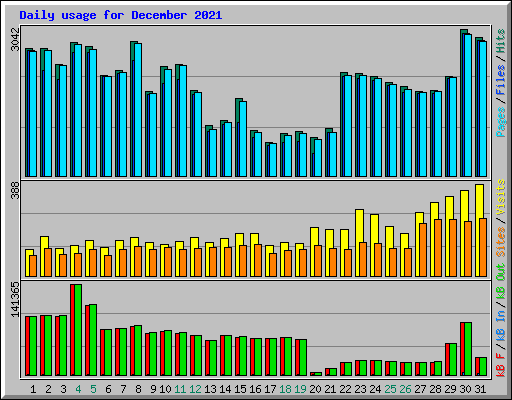Click day label 28 on the x-axis
The height and width of the screenshot is (400, 512).
pyautogui.click(x=435, y=389)
